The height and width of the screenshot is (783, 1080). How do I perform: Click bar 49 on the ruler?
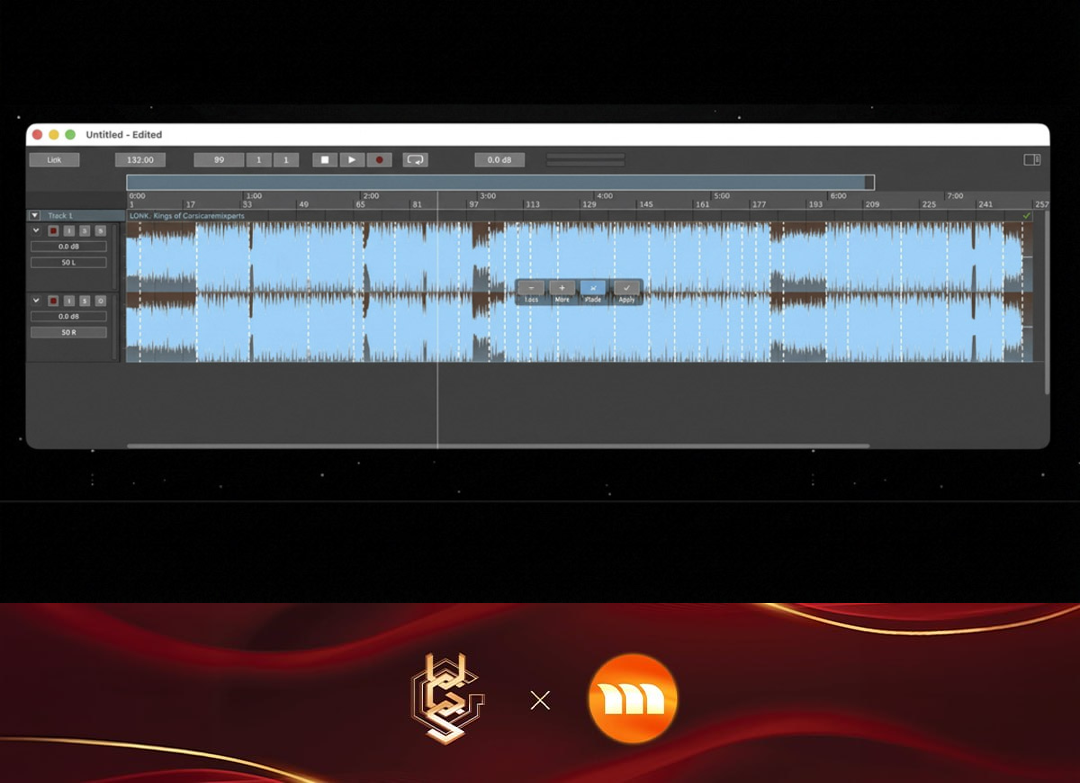pyautogui.click(x=304, y=205)
